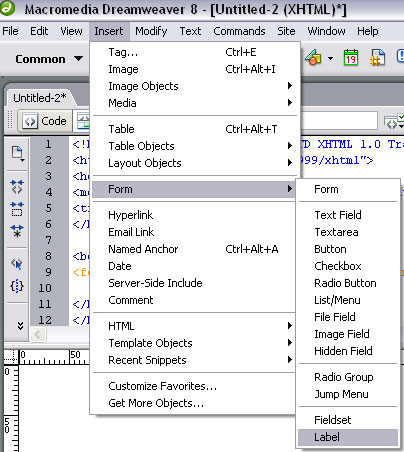Click the Templates icon in Insert bar
The width and height of the screenshot is (404, 452).
pos(313,58)
